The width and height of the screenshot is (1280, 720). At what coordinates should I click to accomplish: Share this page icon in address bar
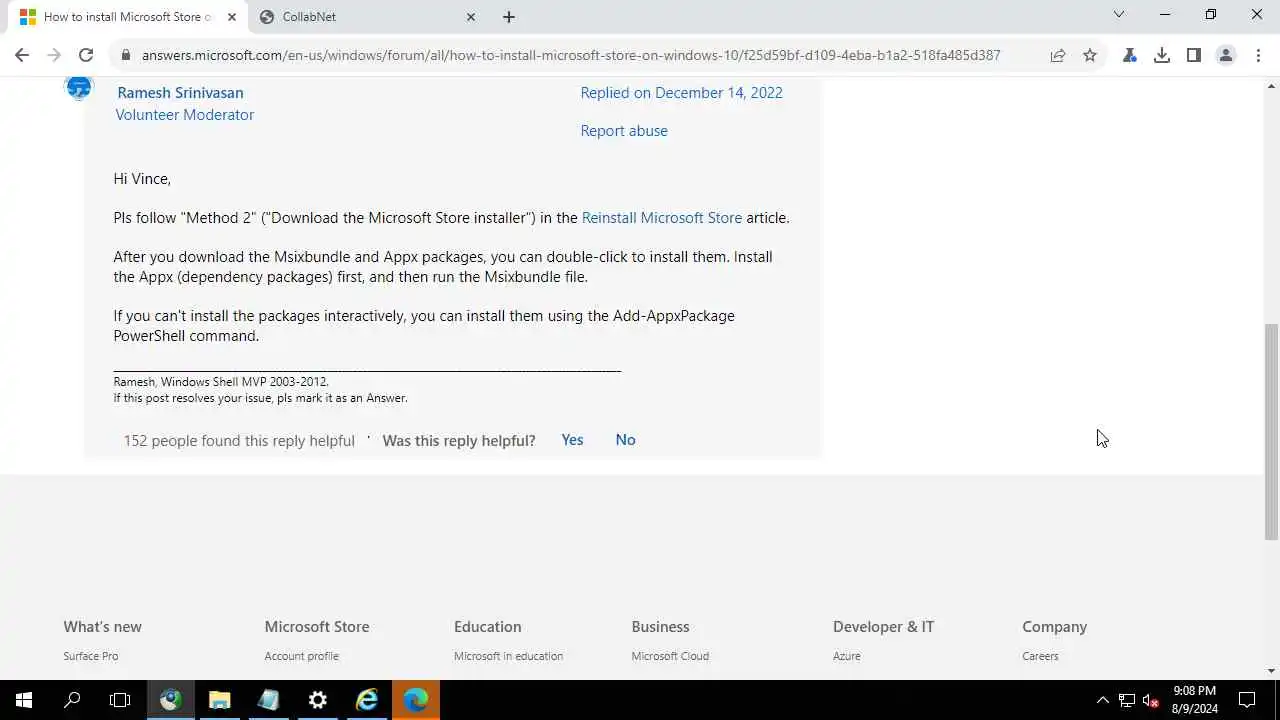click(x=1058, y=55)
